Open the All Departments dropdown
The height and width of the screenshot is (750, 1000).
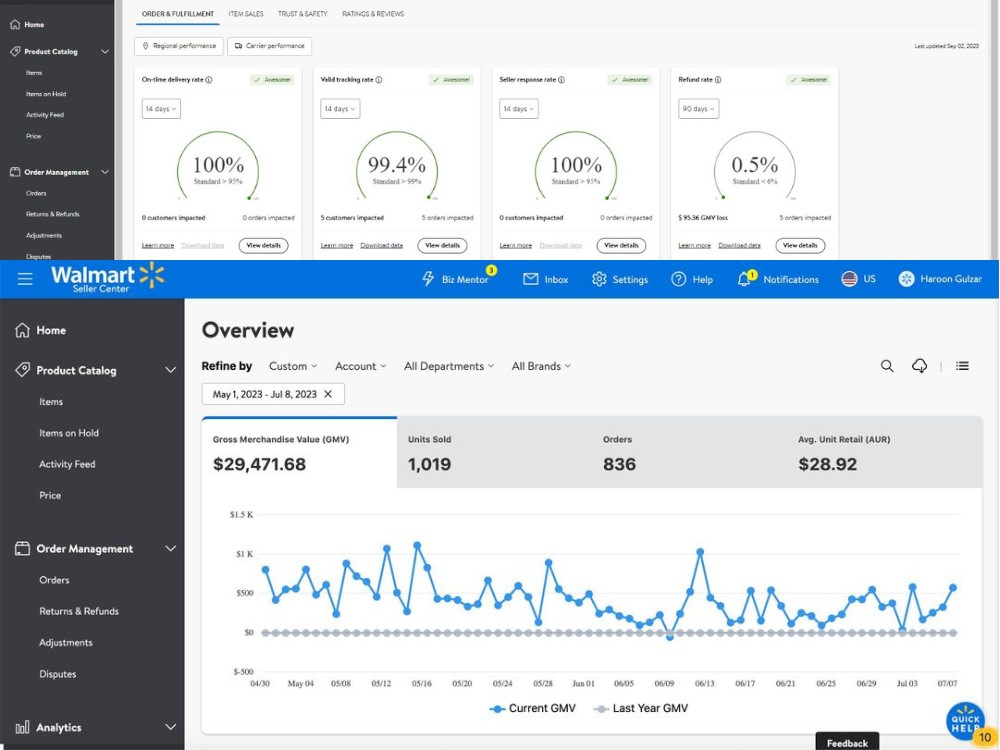tap(449, 366)
